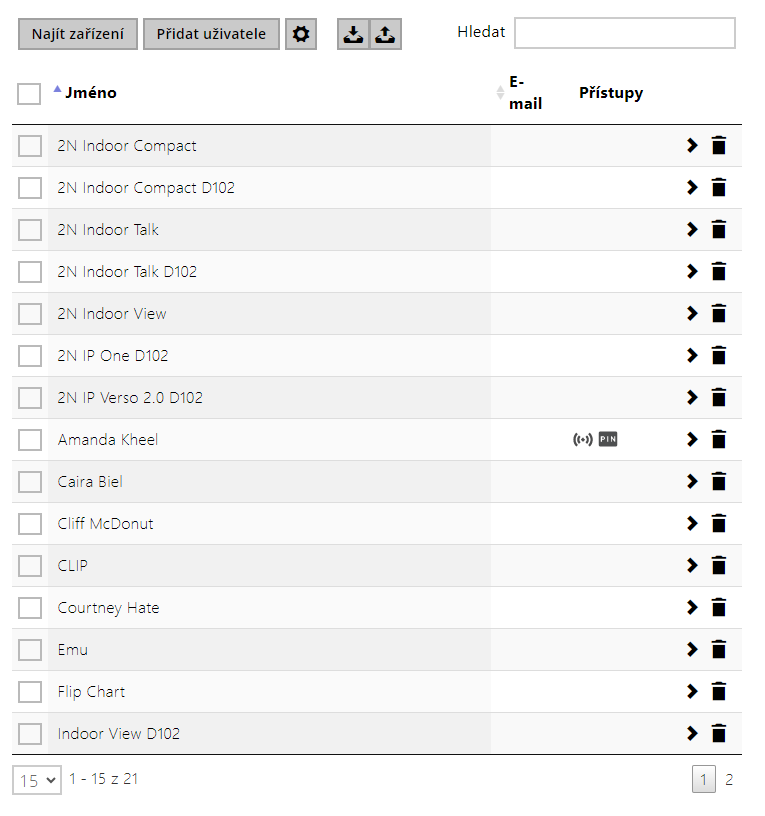Viewport: 765px width, 816px height.
Task: Tick the checkbox for Caira Biel
Action: pyautogui.click(x=30, y=482)
